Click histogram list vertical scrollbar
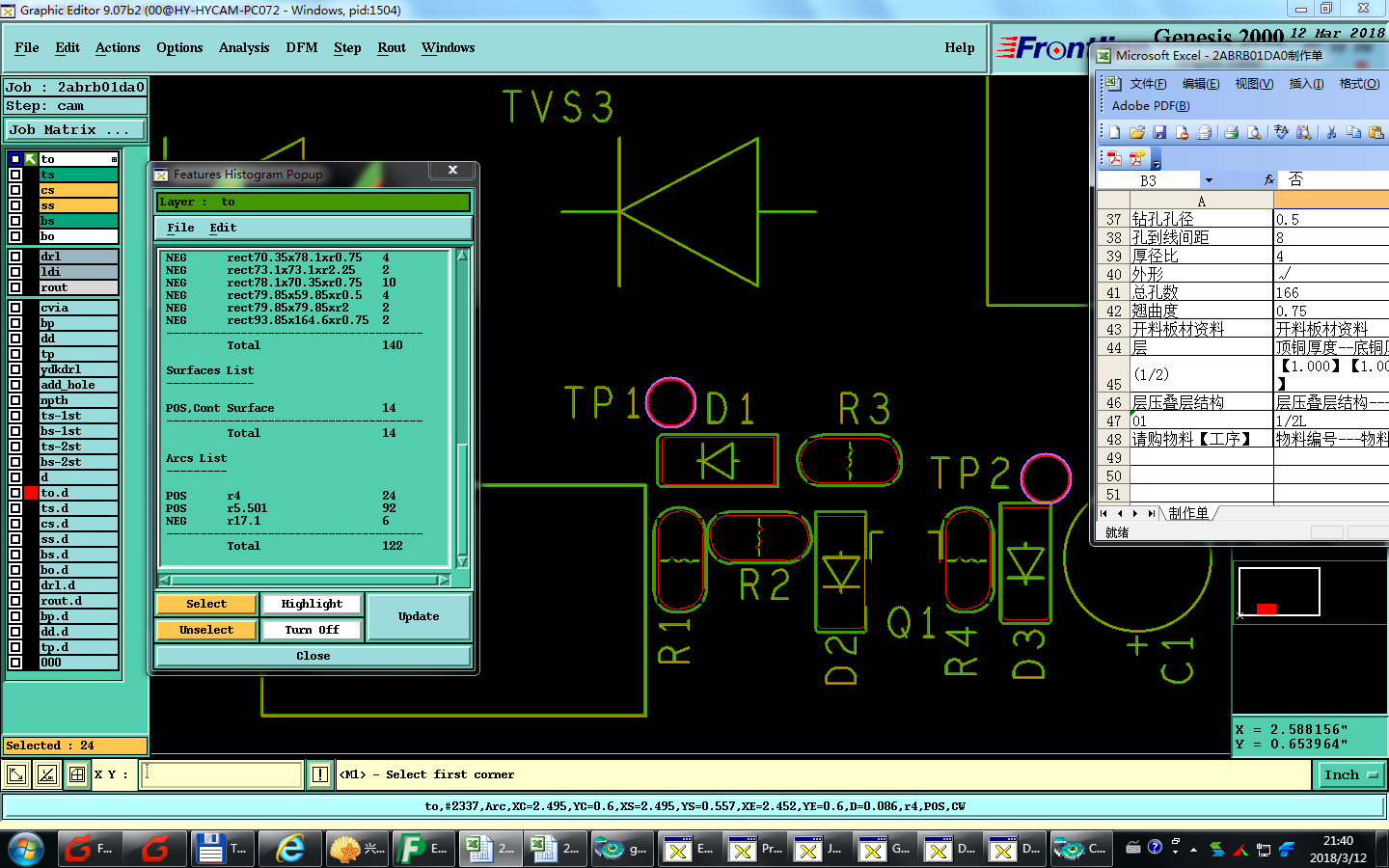 click(x=462, y=409)
